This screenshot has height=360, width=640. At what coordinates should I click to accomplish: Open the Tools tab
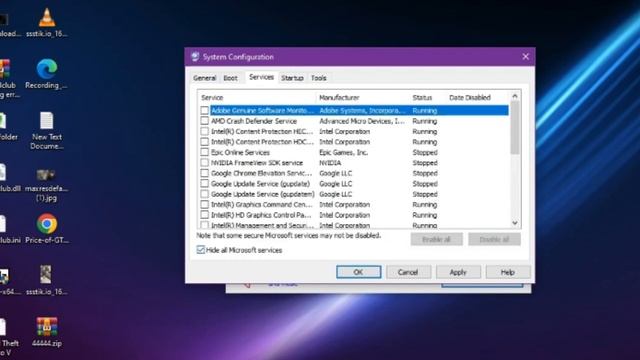point(318,78)
